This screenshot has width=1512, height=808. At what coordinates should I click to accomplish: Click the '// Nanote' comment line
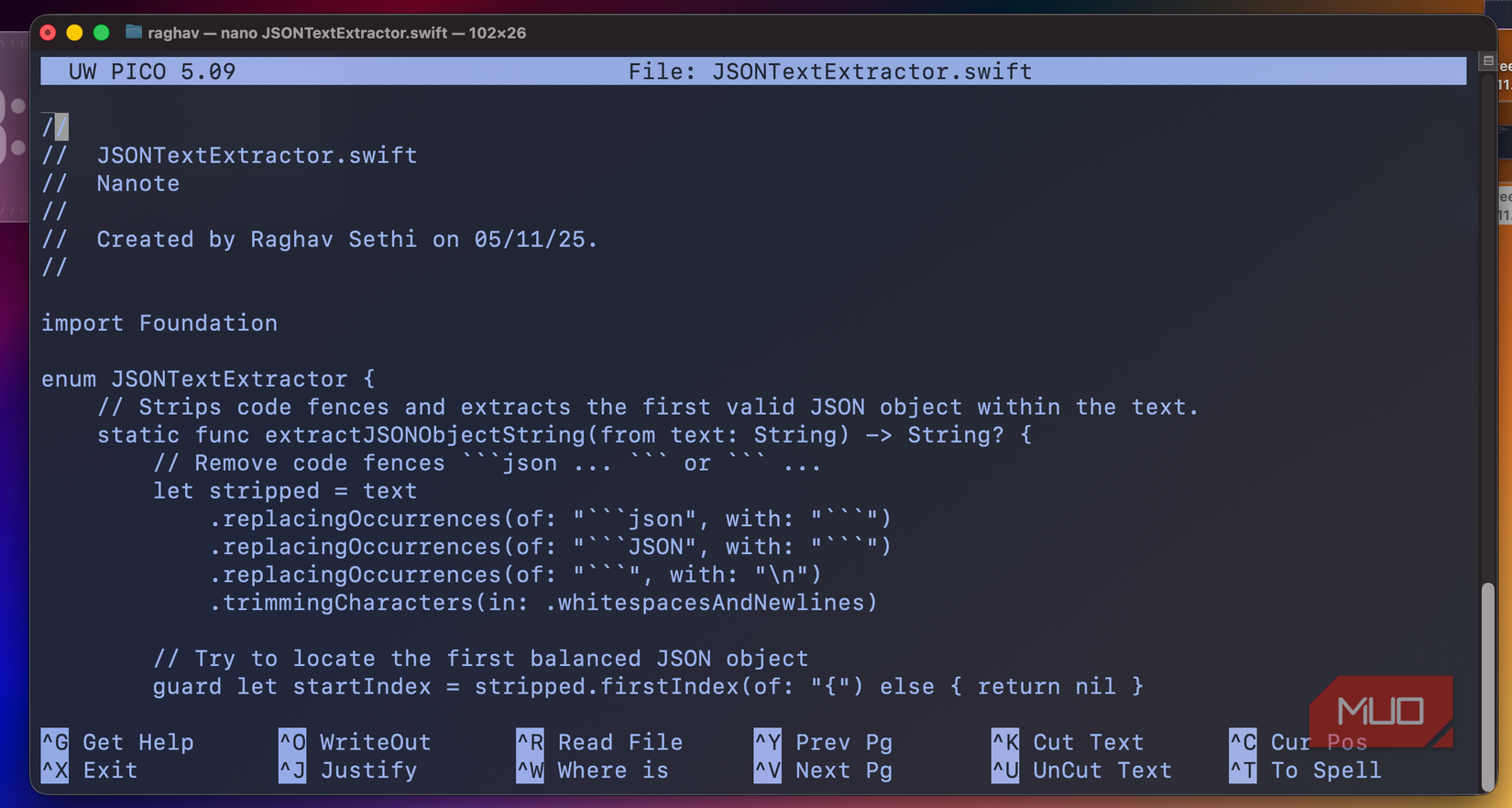pos(111,183)
